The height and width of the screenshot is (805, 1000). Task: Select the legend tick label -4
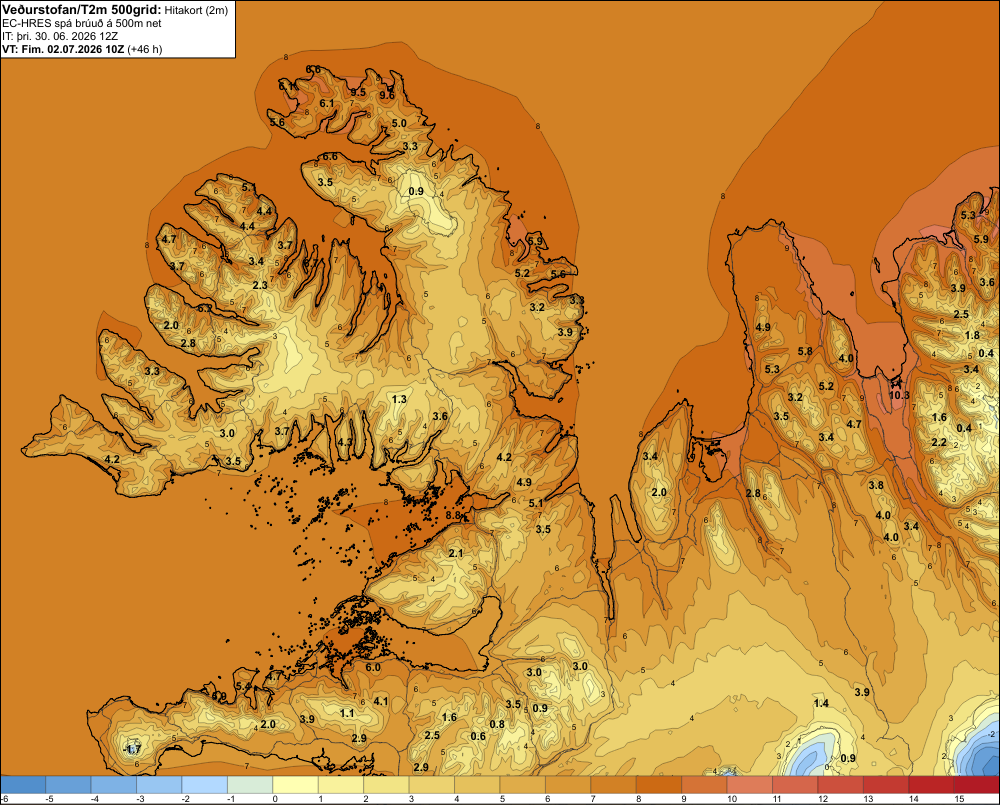(x=94, y=799)
